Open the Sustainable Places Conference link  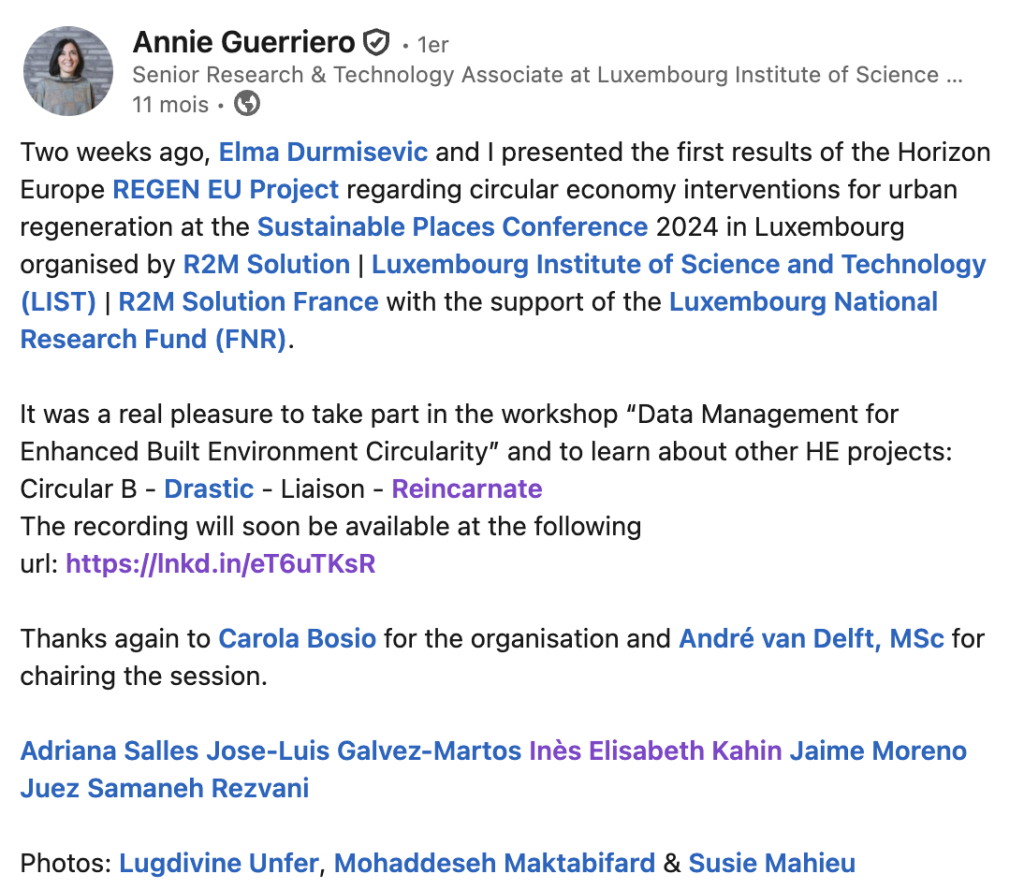click(452, 227)
